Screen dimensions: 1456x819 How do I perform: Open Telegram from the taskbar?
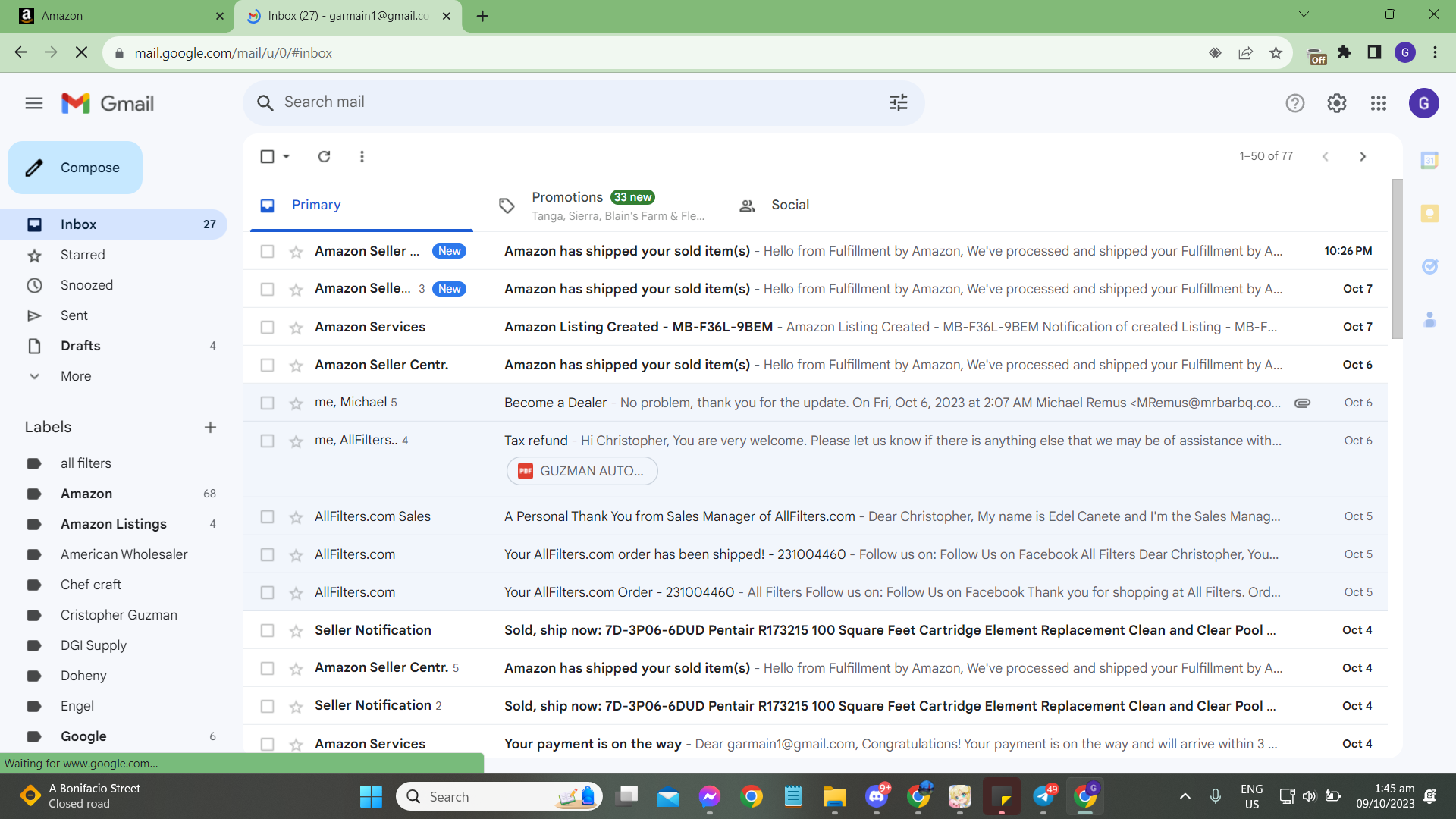tap(1043, 796)
